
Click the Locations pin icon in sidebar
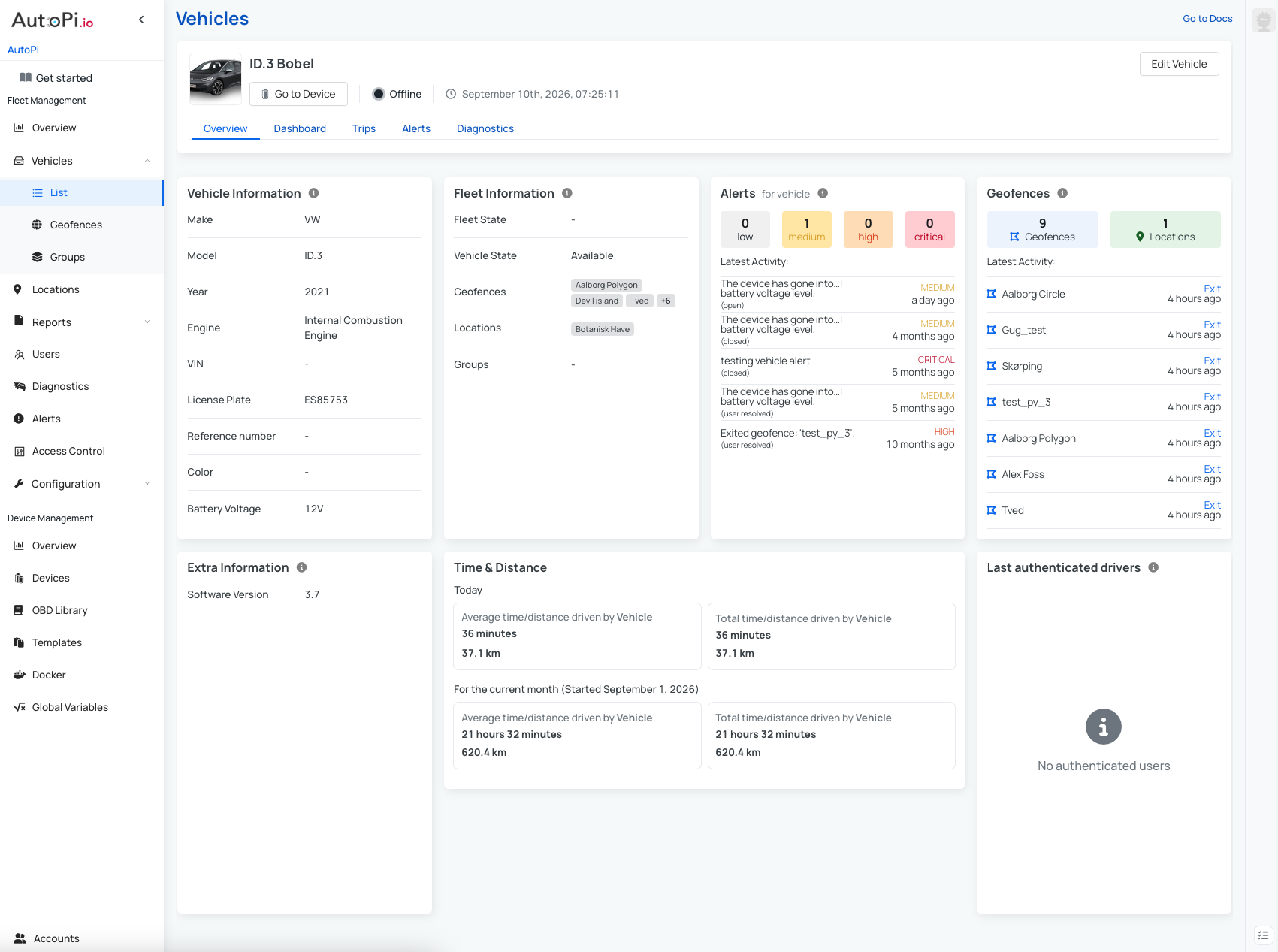click(18, 289)
